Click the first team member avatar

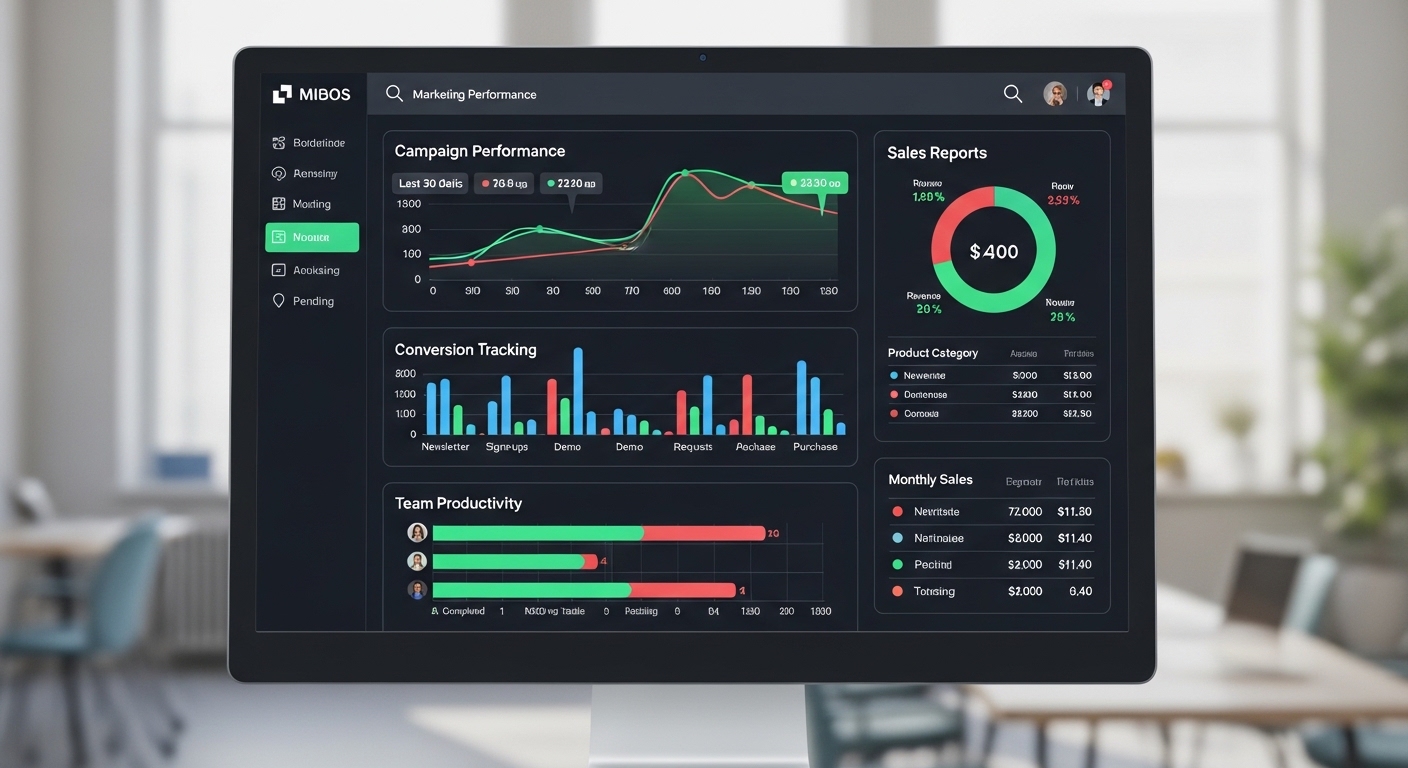pyautogui.click(x=418, y=533)
